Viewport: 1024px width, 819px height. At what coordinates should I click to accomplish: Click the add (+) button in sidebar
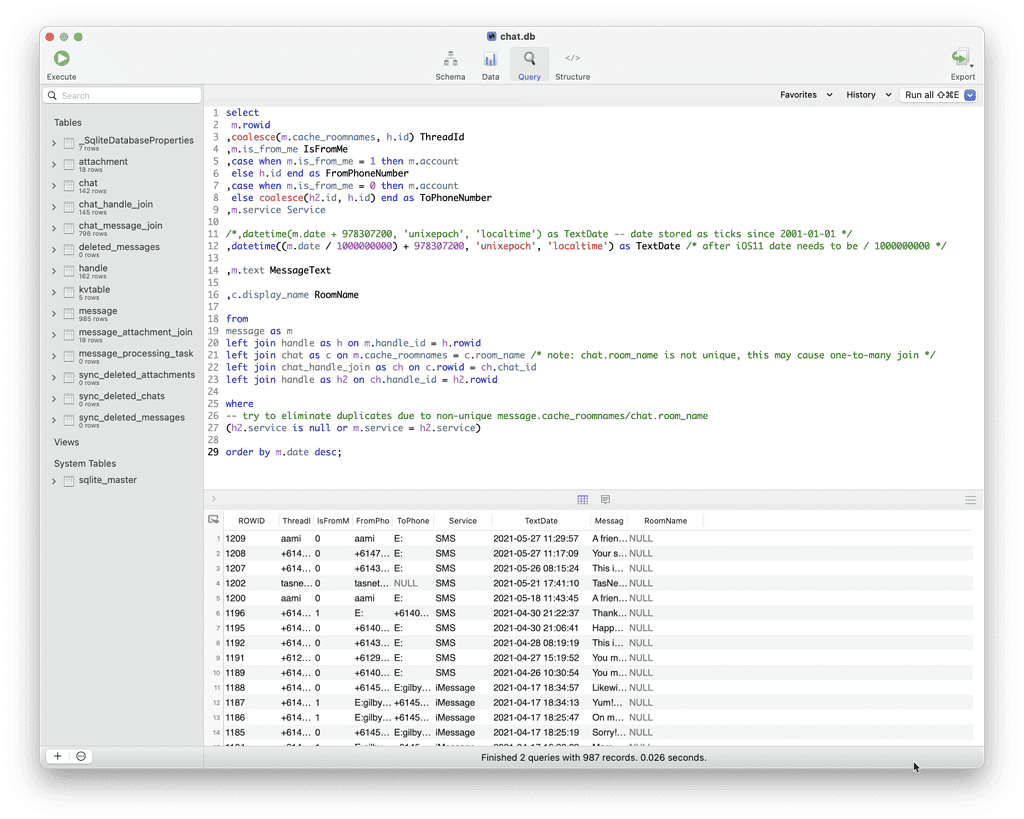pyautogui.click(x=57, y=756)
